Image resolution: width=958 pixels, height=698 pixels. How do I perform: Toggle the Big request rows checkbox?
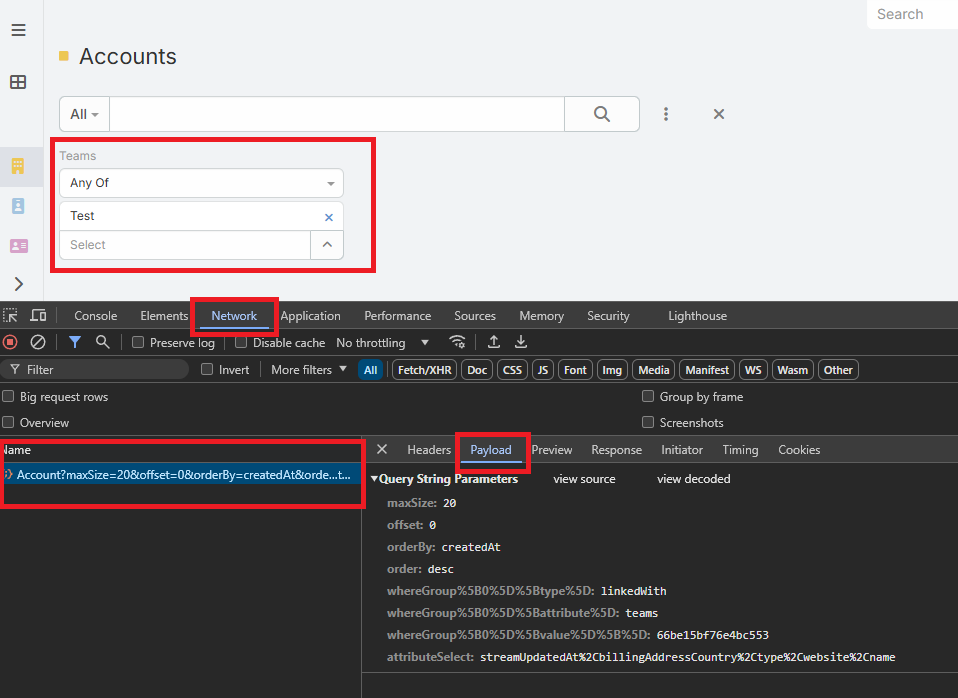(9, 397)
